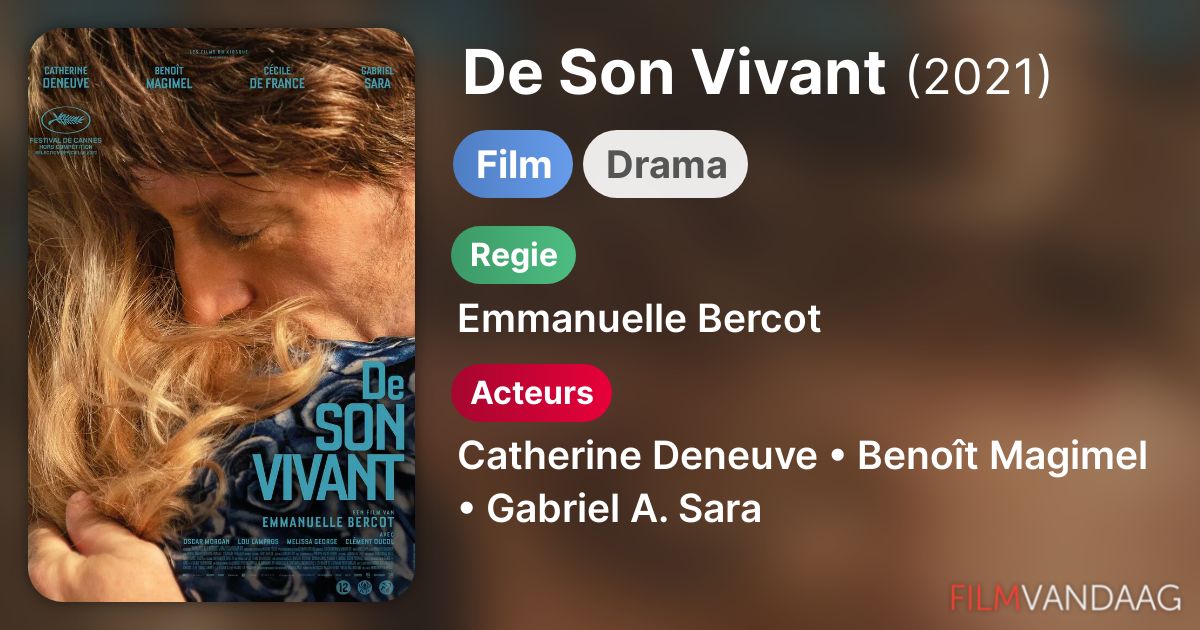1200x630 pixels.
Task: Select the Drama genre tag
Action: 665,164
